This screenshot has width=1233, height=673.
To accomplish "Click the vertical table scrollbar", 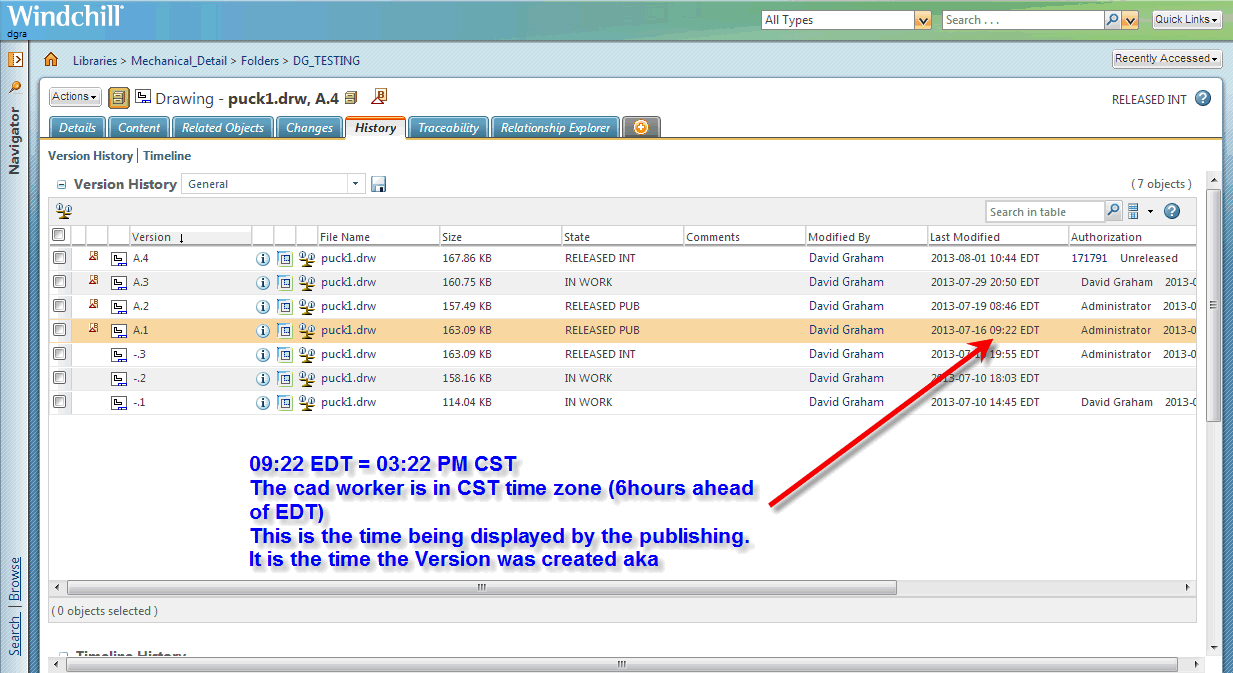I will click(1214, 305).
